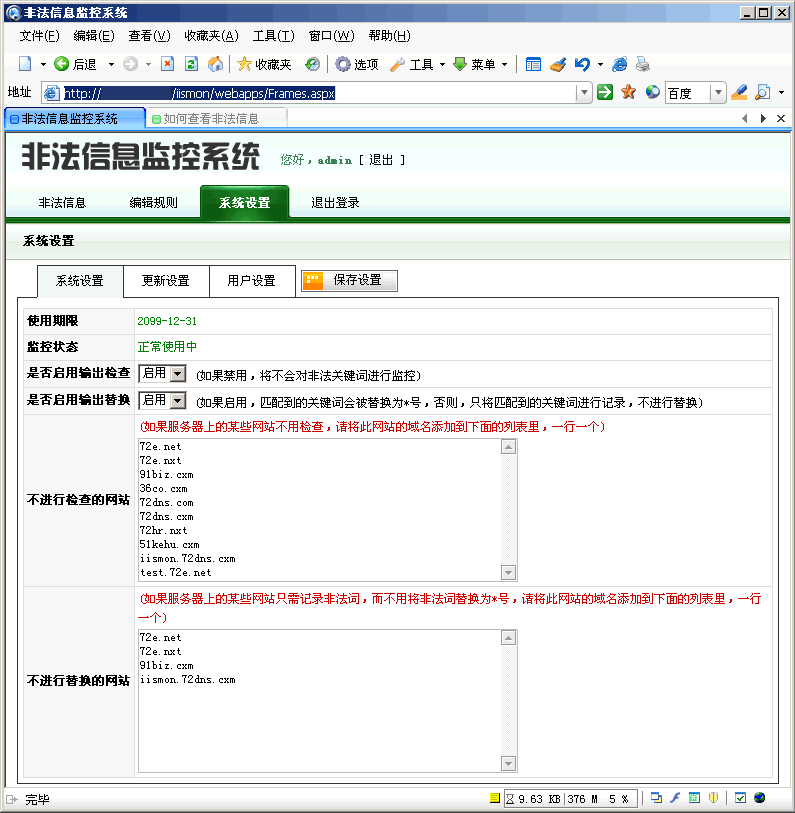The height and width of the screenshot is (813, 795).
Task: Click the magnifier search icon
Action: (763, 92)
